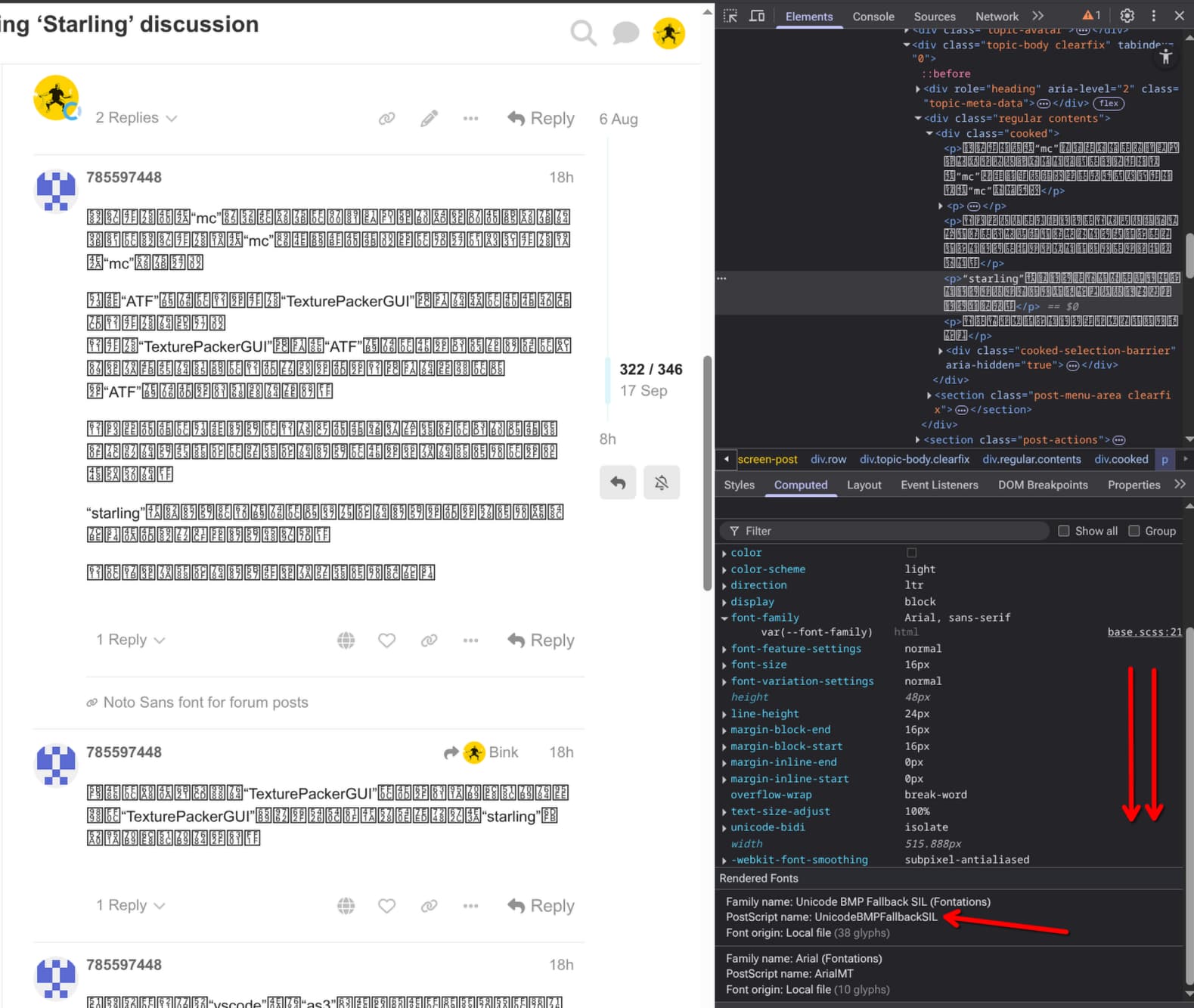Toggle the device toolbar icon
The image size is (1194, 1008).
(757, 16)
